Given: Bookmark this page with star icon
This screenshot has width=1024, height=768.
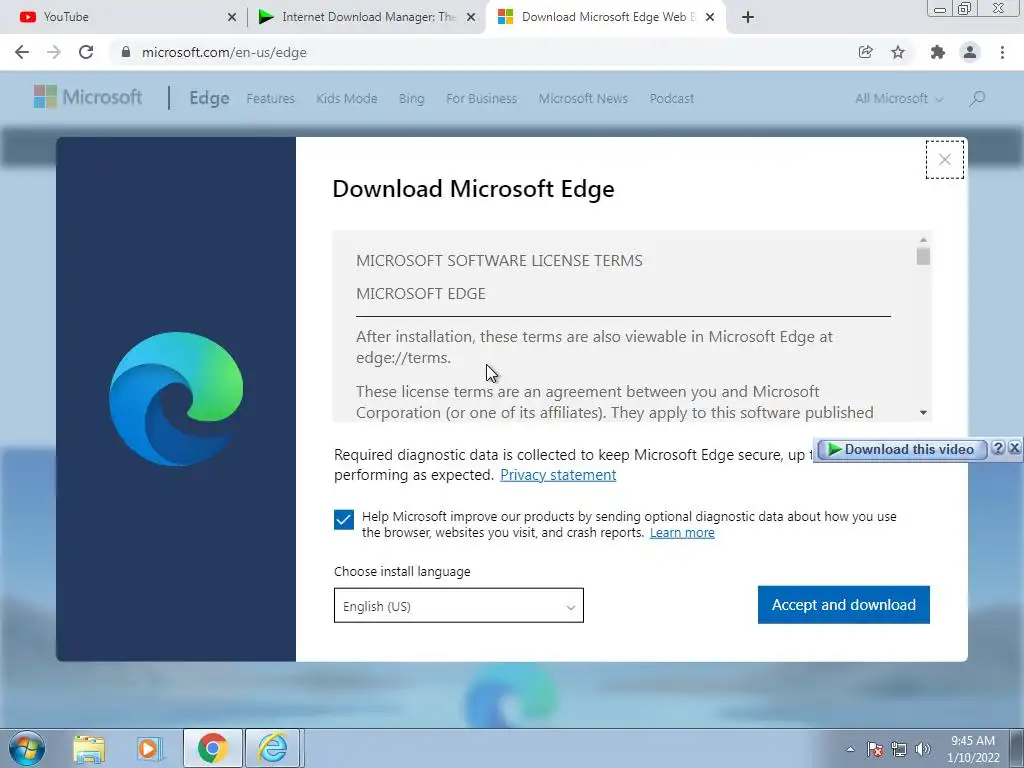Looking at the screenshot, I should [x=898, y=52].
